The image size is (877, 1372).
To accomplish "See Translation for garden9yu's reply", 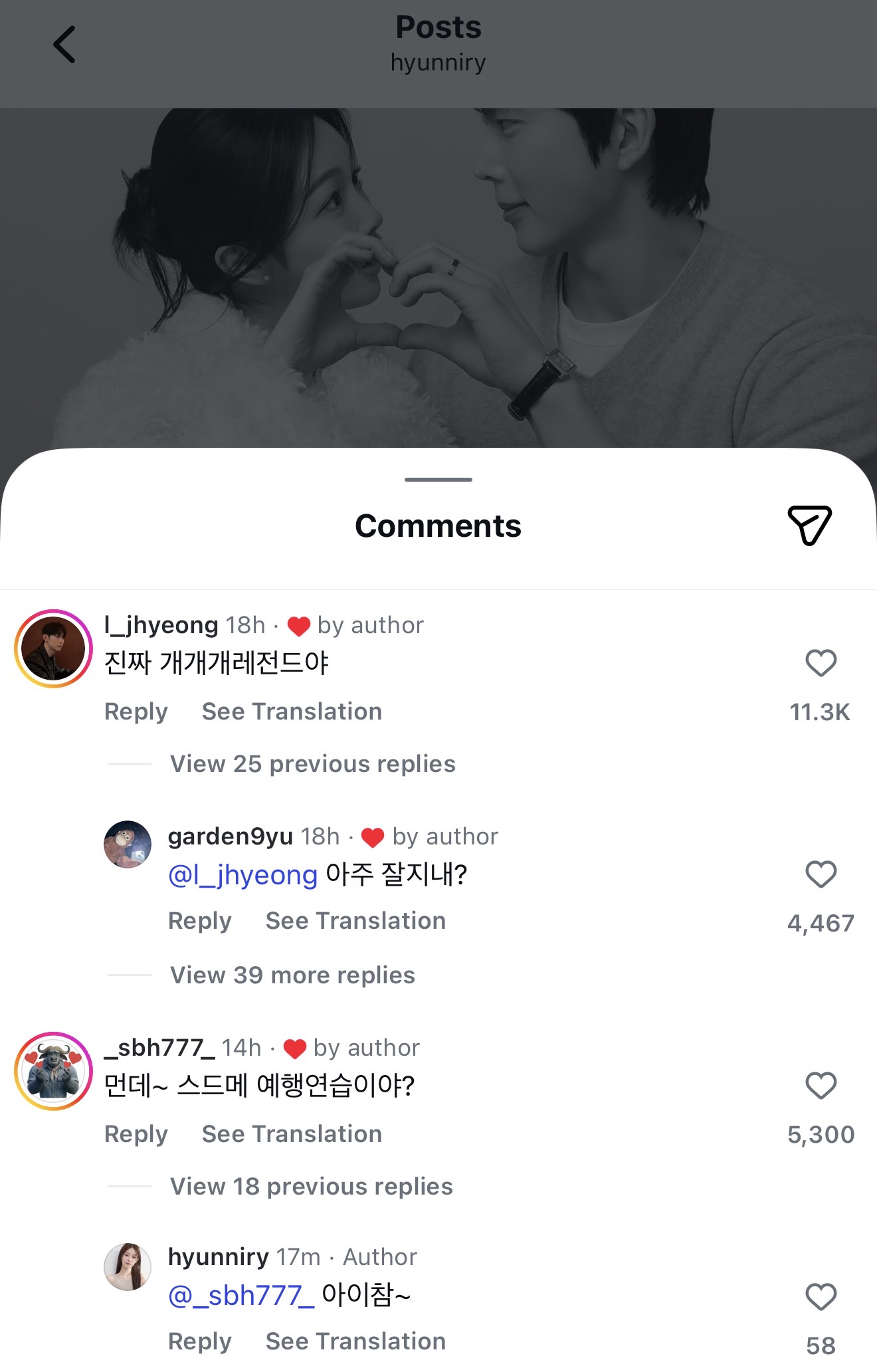I will (x=355, y=921).
